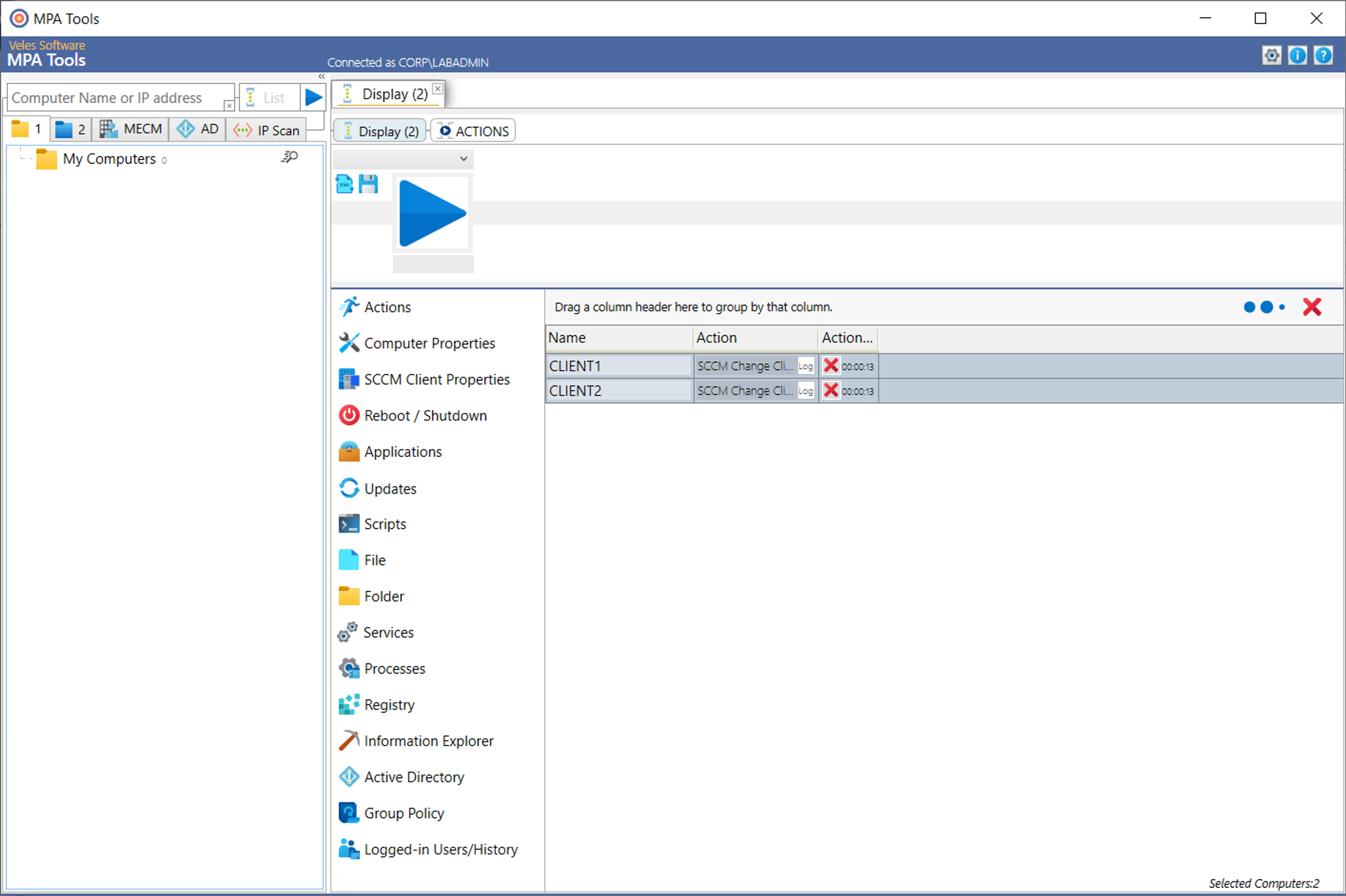Click the small play arrow next to List

coord(313,97)
